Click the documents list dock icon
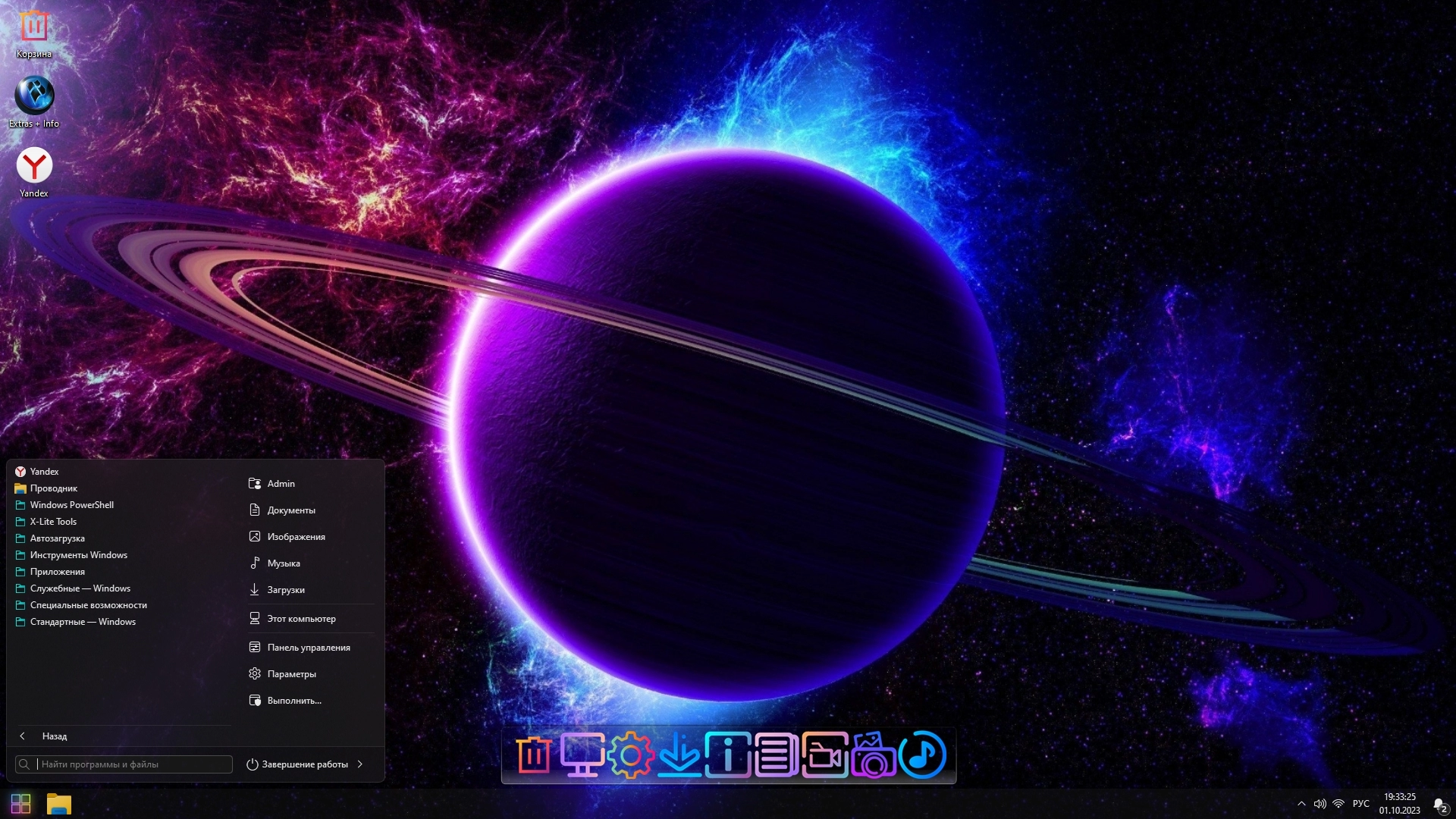 [x=776, y=755]
